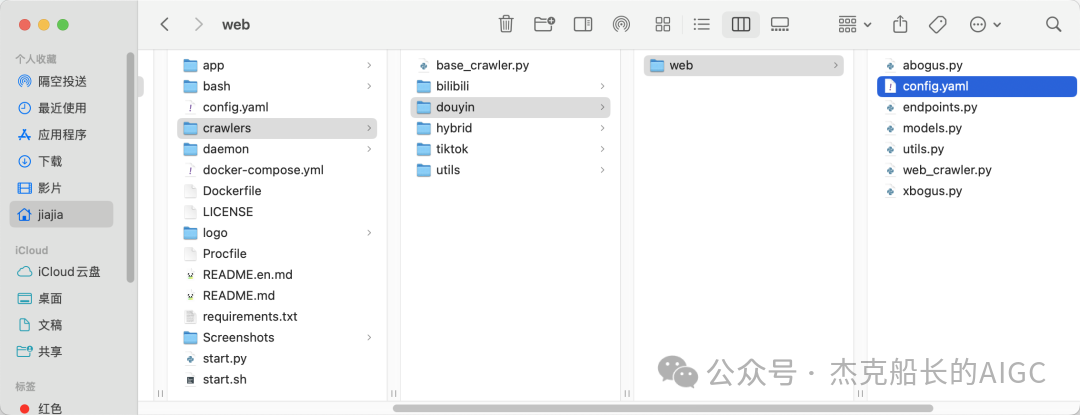Select the tiktok folder
Image resolution: width=1080 pixels, height=415 pixels.
510,149
